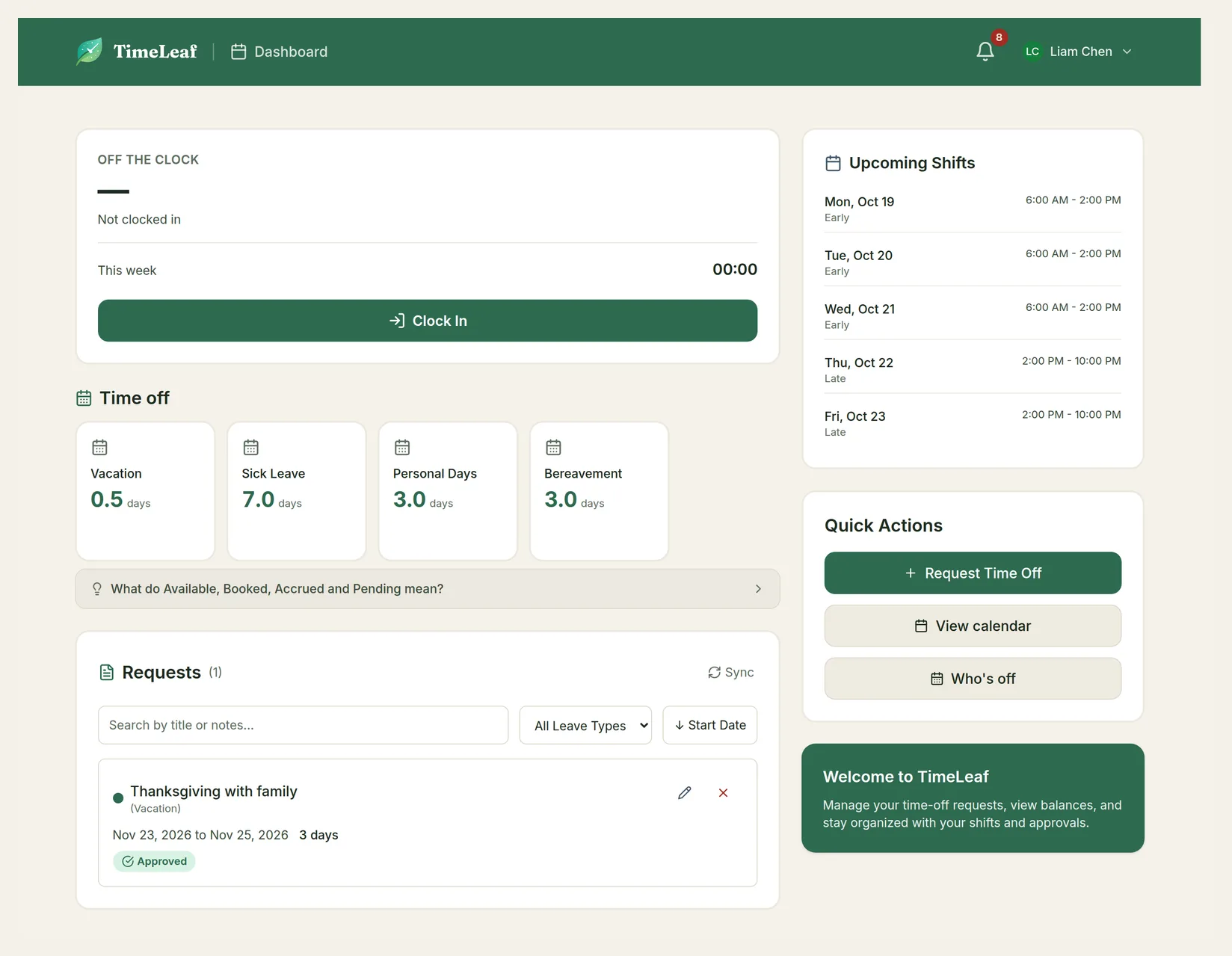This screenshot has height=956, width=1232.
Task: Click the Dashboard calendar icon in header
Action: pos(238,52)
